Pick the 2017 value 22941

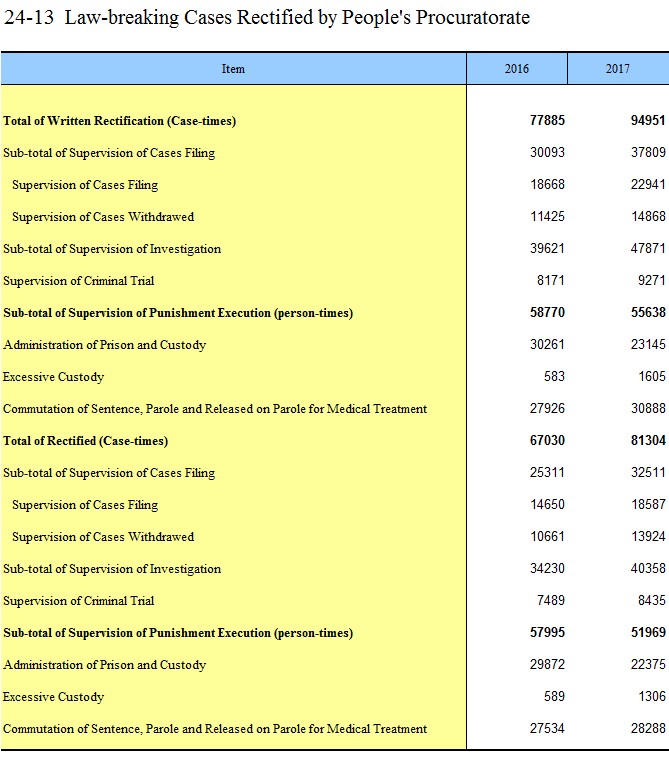(x=648, y=184)
